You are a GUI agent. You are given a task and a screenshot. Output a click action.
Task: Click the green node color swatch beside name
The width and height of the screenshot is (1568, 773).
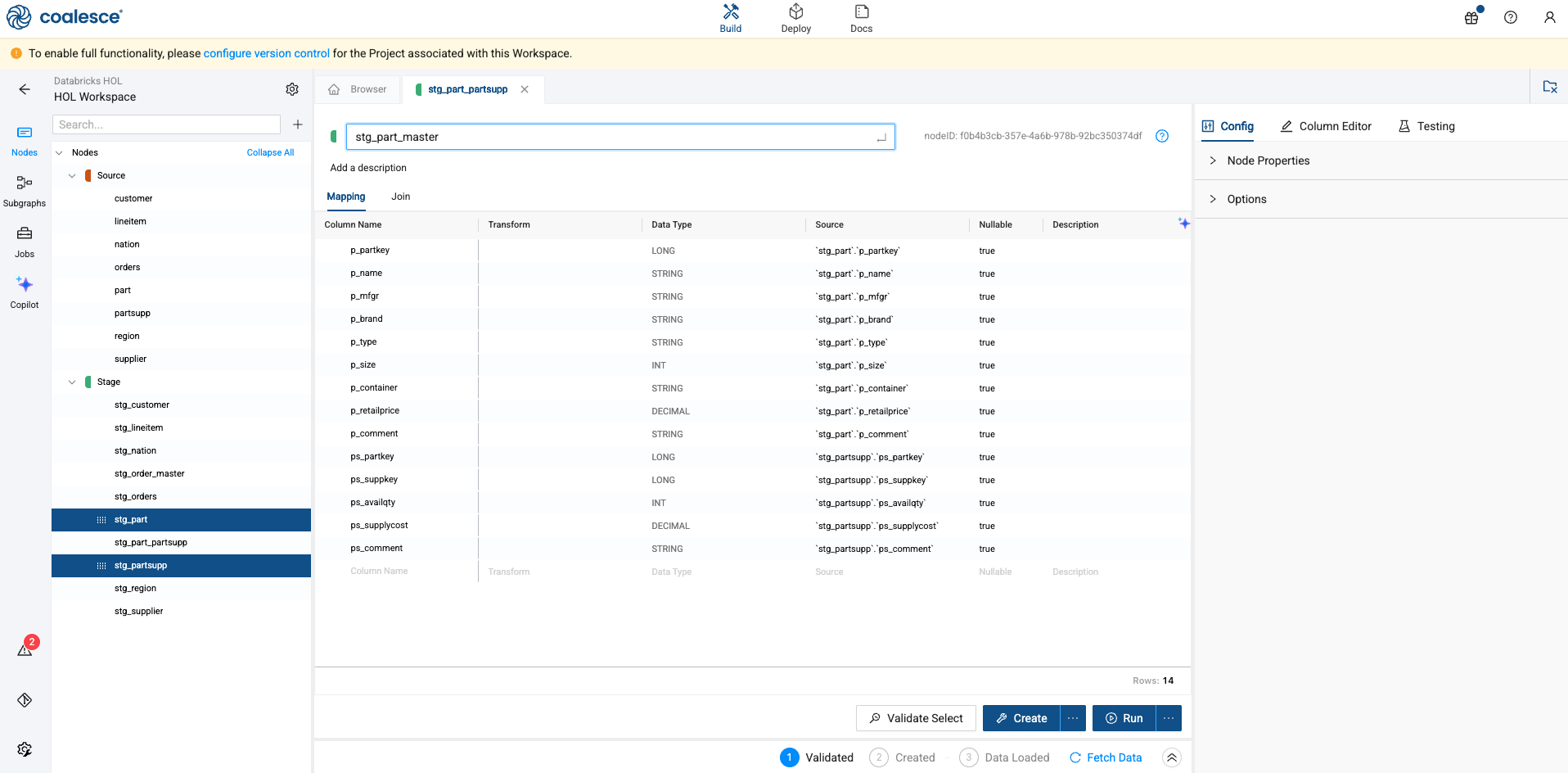coord(333,136)
